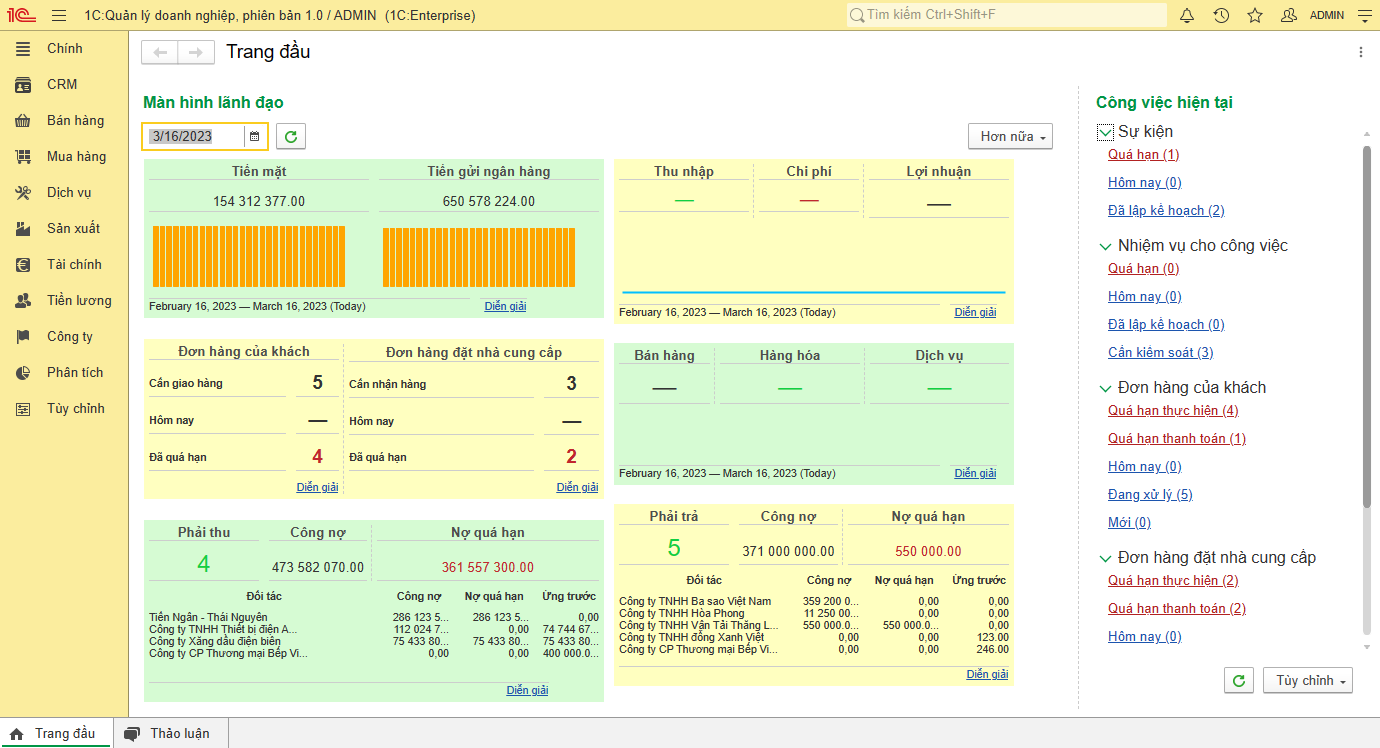This screenshot has height=748, width=1380.
Task: Open Quá hạn thực hiện (2) link
Action: tap(1173, 580)
